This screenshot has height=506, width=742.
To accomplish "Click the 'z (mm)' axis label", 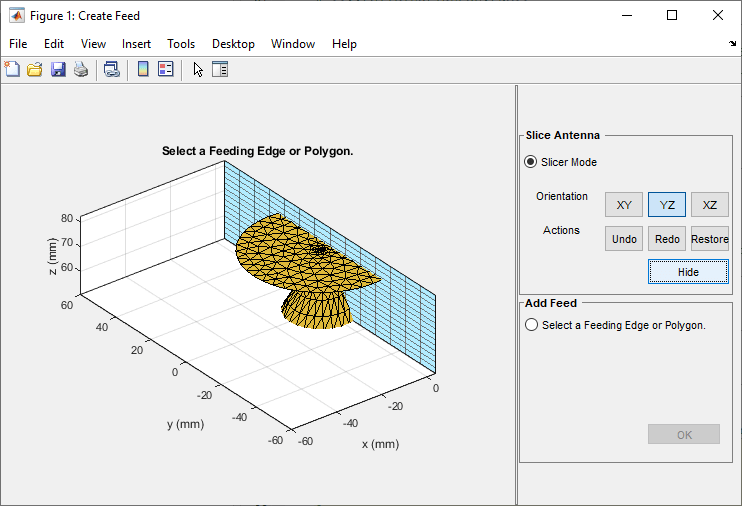I will [x=52, y=256].
